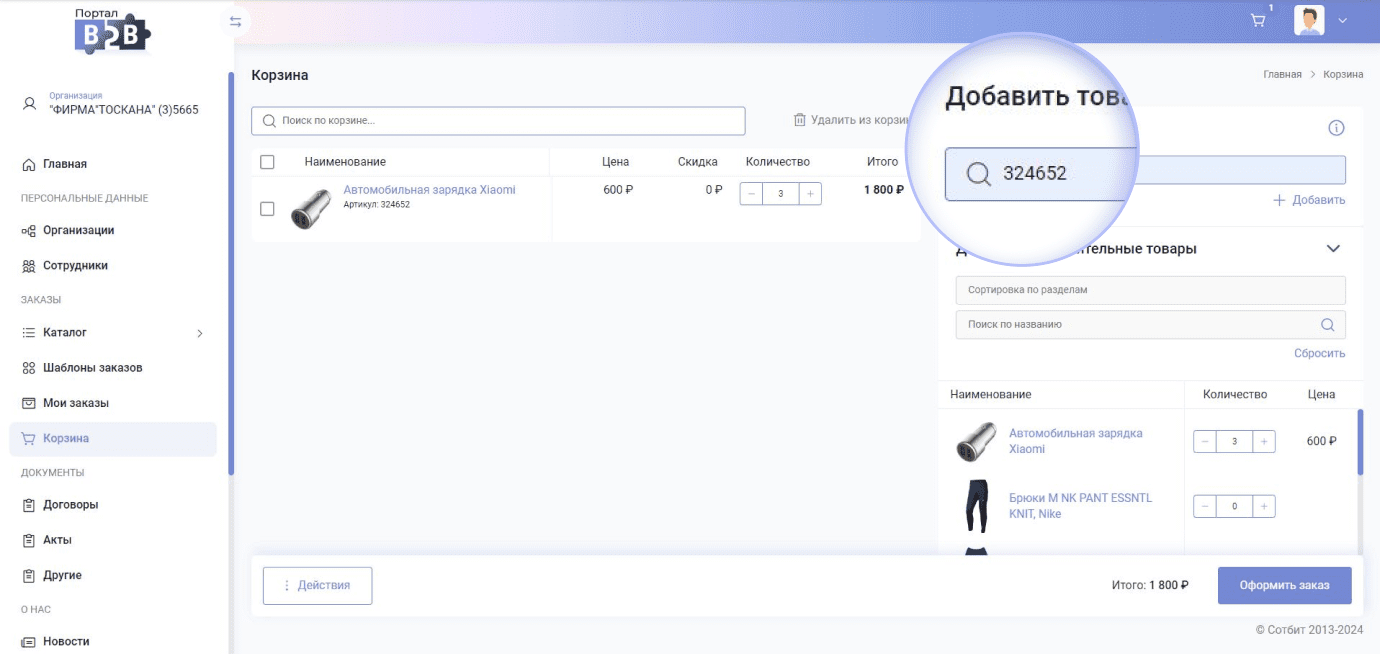Click the Главная home icon in sidebar
Image resolution: width=1380 pixels, height=654 pixels.
click(x=29, y=164)
